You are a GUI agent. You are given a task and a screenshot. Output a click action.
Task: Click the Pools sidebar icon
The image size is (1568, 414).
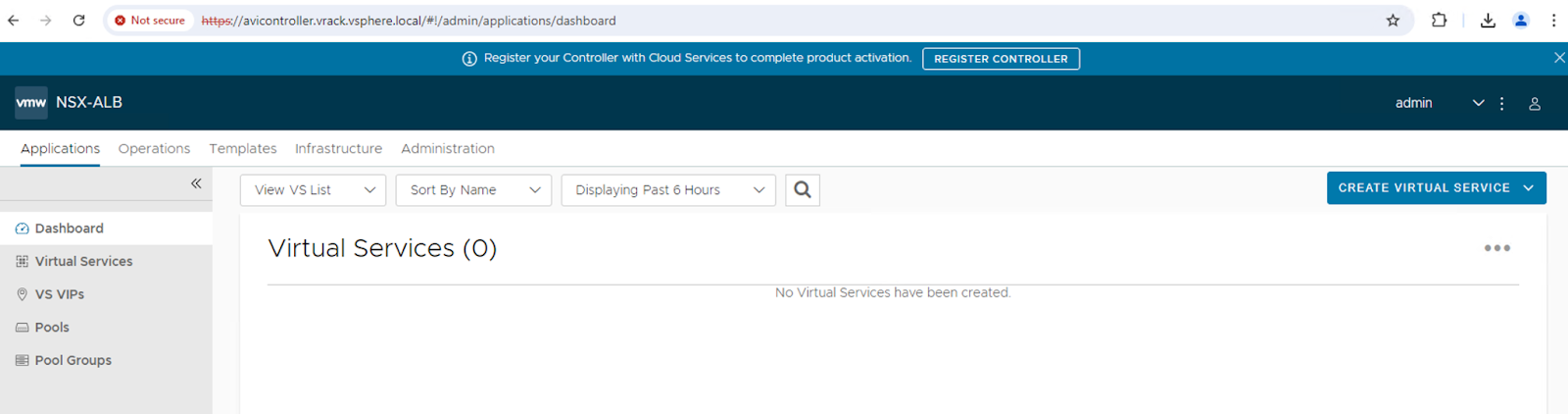point(22,328)
